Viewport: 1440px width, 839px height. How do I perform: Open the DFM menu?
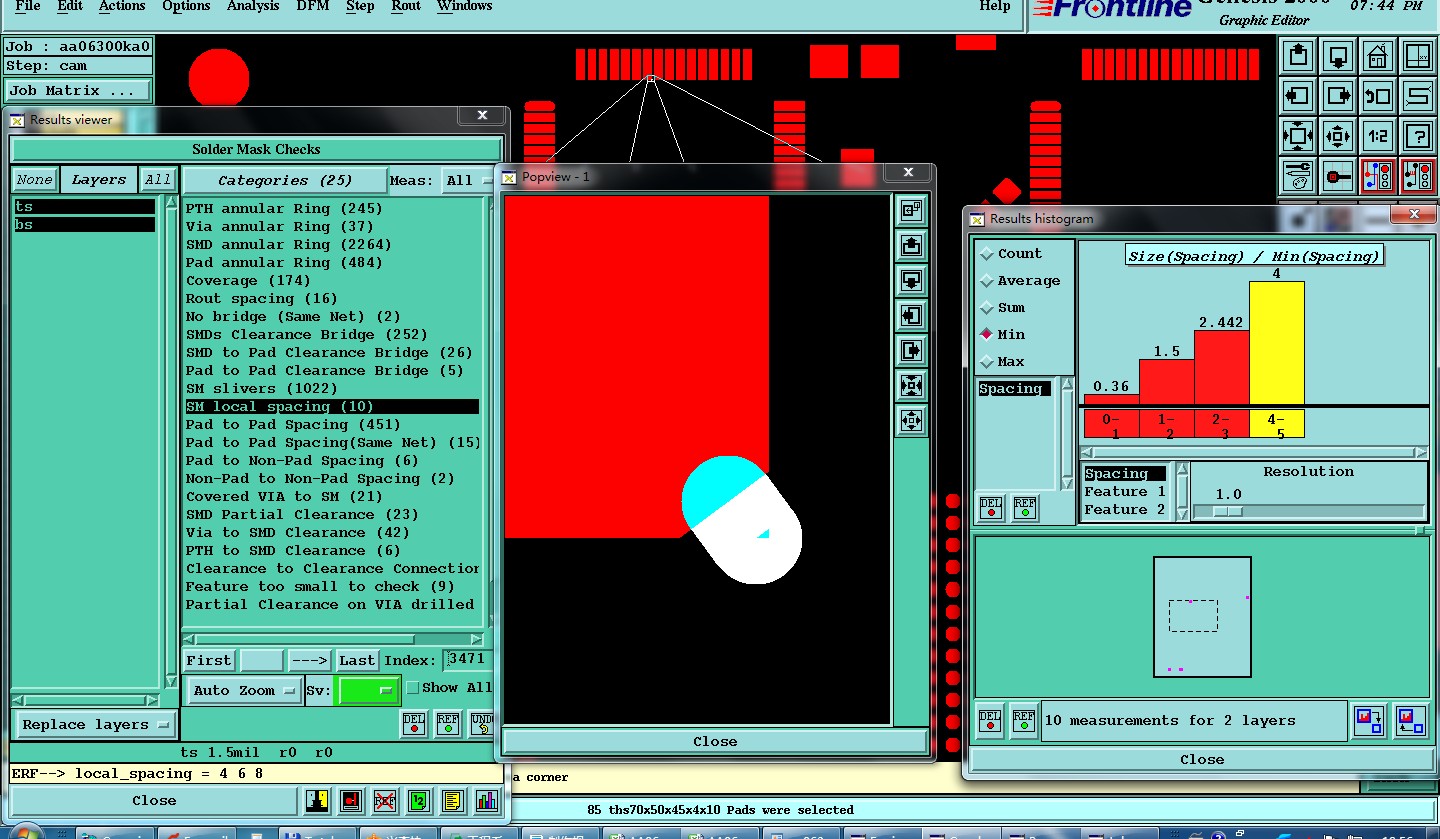[313, 6]
